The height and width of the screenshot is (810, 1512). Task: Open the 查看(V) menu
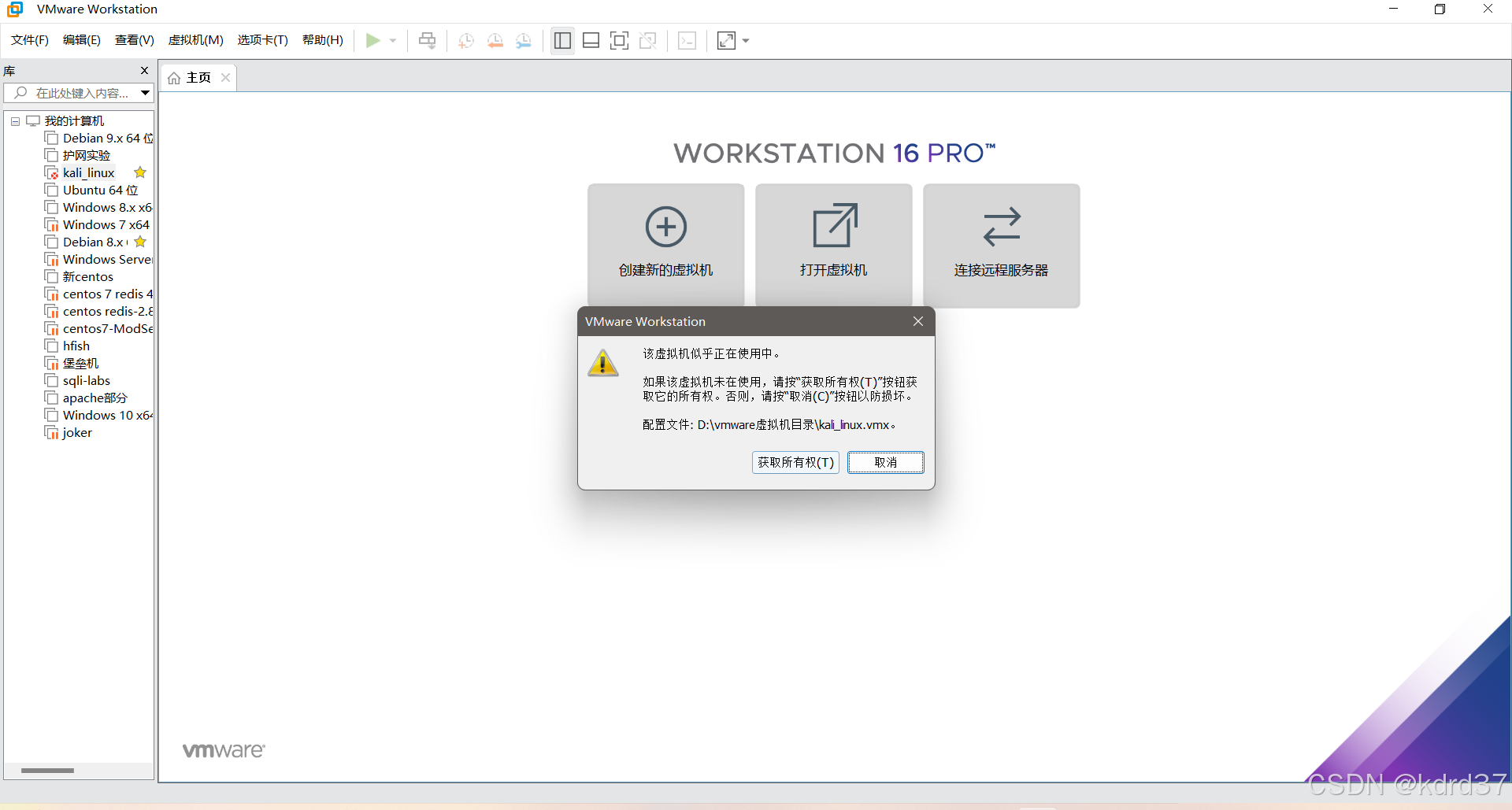(135, 40)
